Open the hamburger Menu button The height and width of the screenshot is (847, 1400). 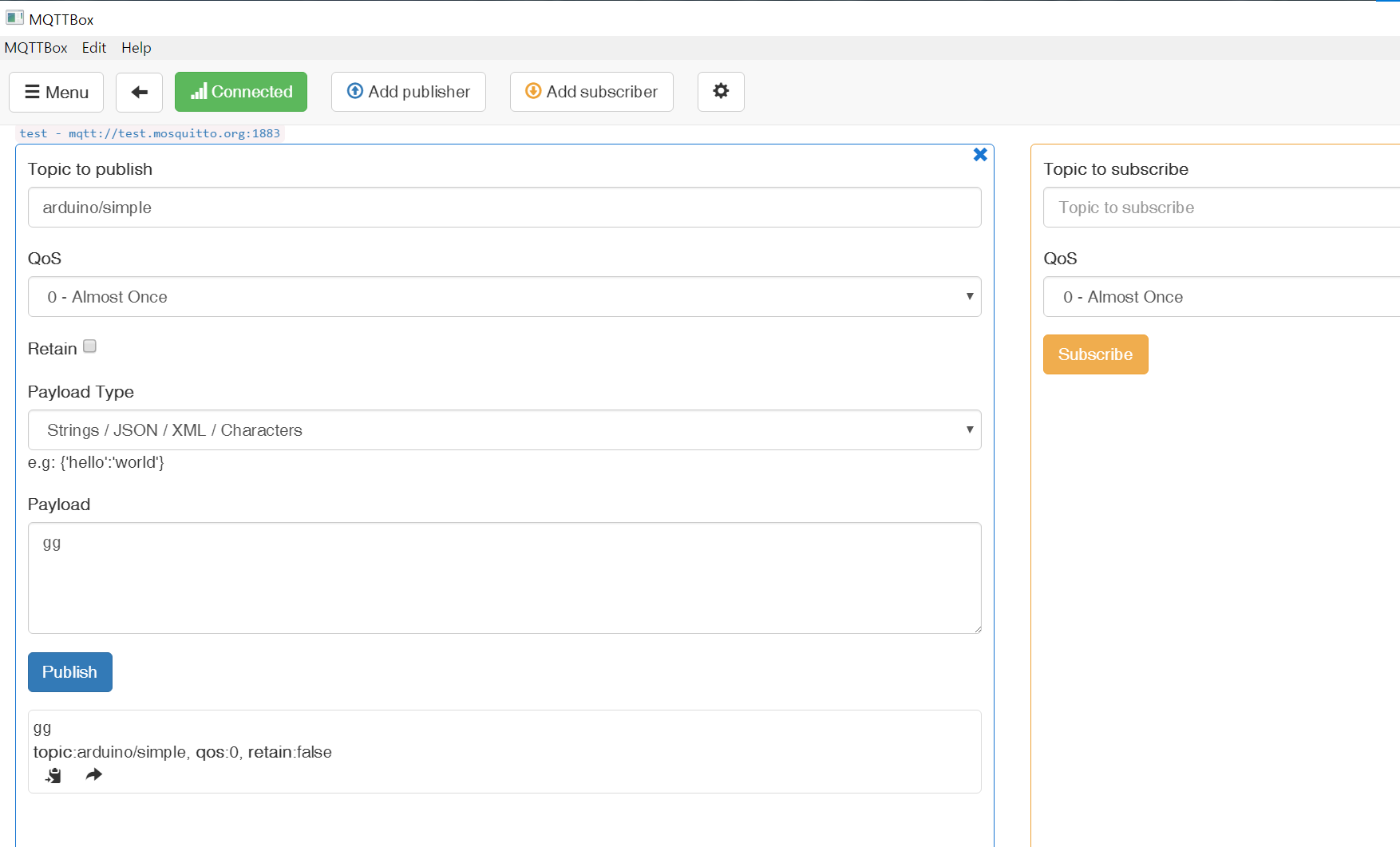click(x=56, y=92)
